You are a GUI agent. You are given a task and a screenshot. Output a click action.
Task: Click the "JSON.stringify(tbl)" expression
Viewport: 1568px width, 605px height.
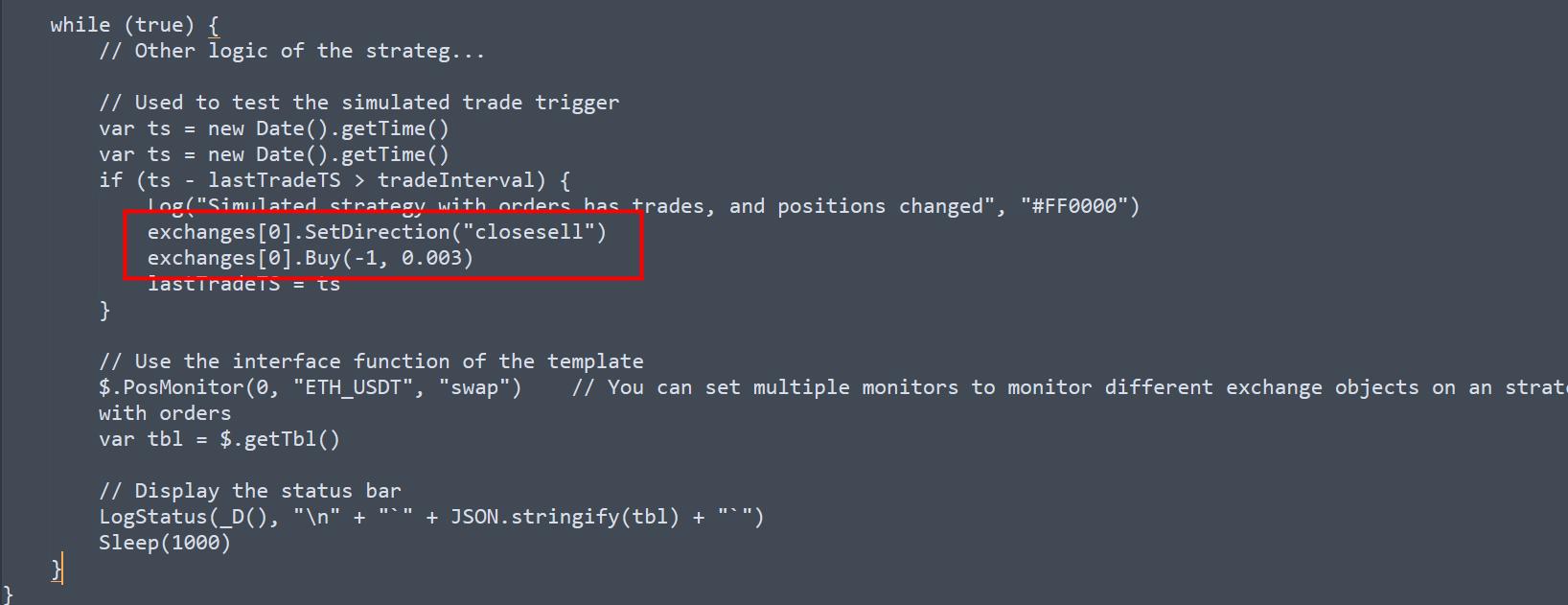[x=565, y=517]
